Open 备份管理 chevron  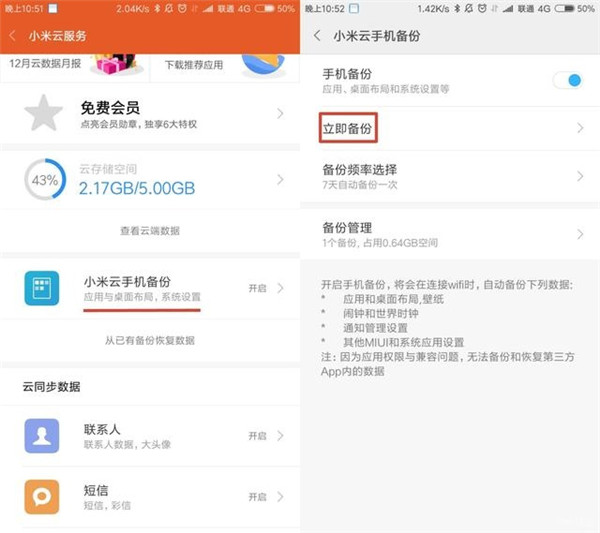click(580, 234)
